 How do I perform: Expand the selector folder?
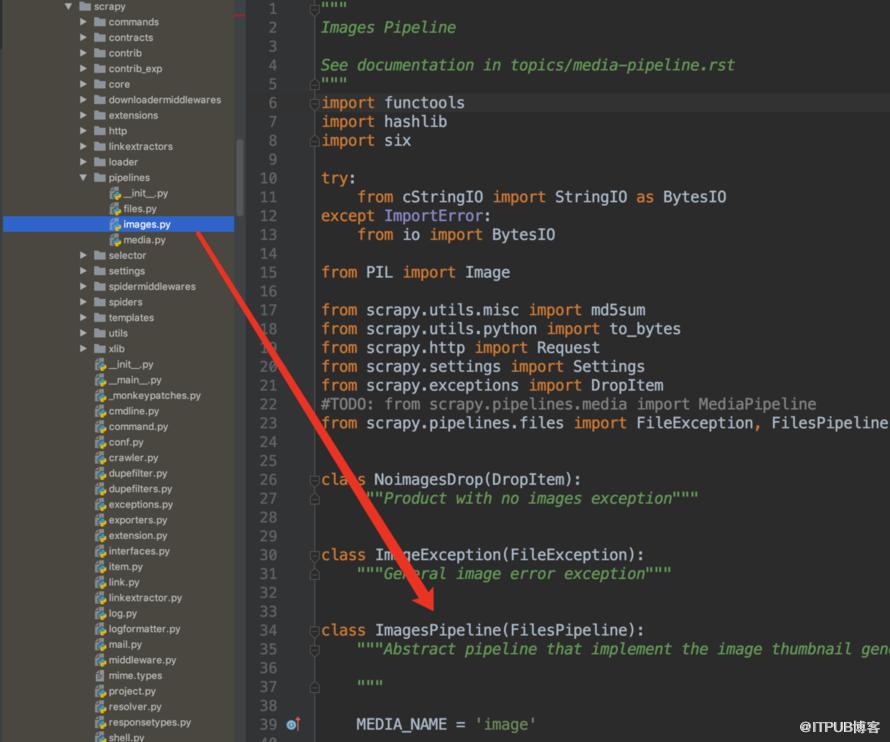coord(83,255)
